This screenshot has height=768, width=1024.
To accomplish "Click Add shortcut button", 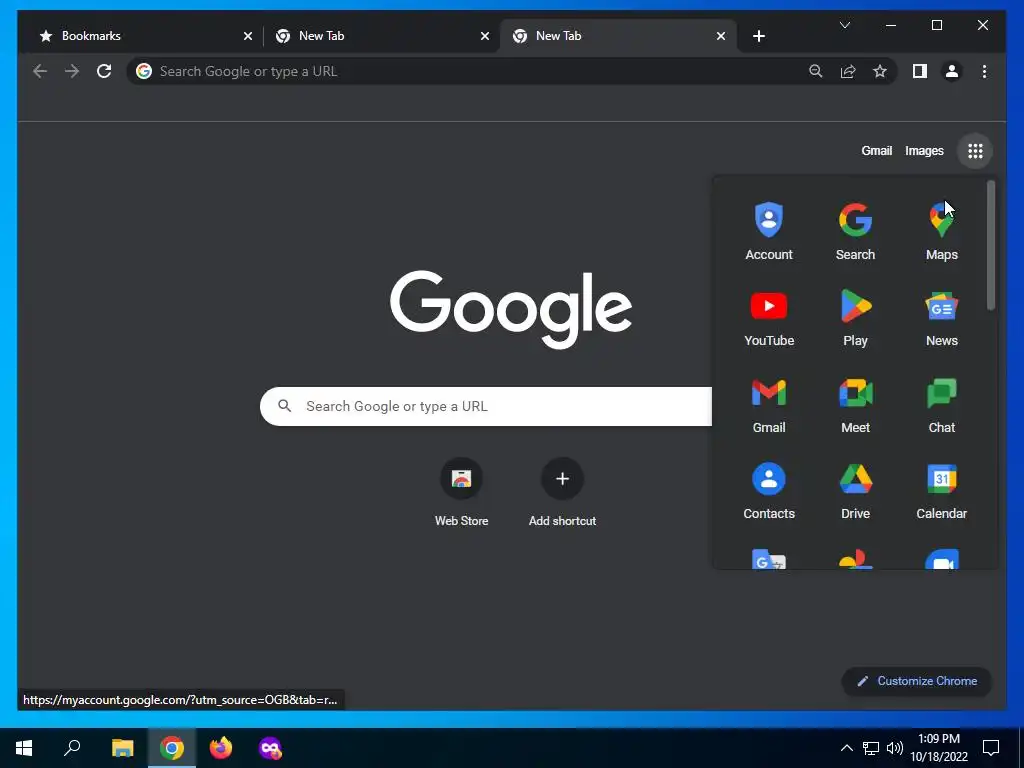I will point(562,492).
